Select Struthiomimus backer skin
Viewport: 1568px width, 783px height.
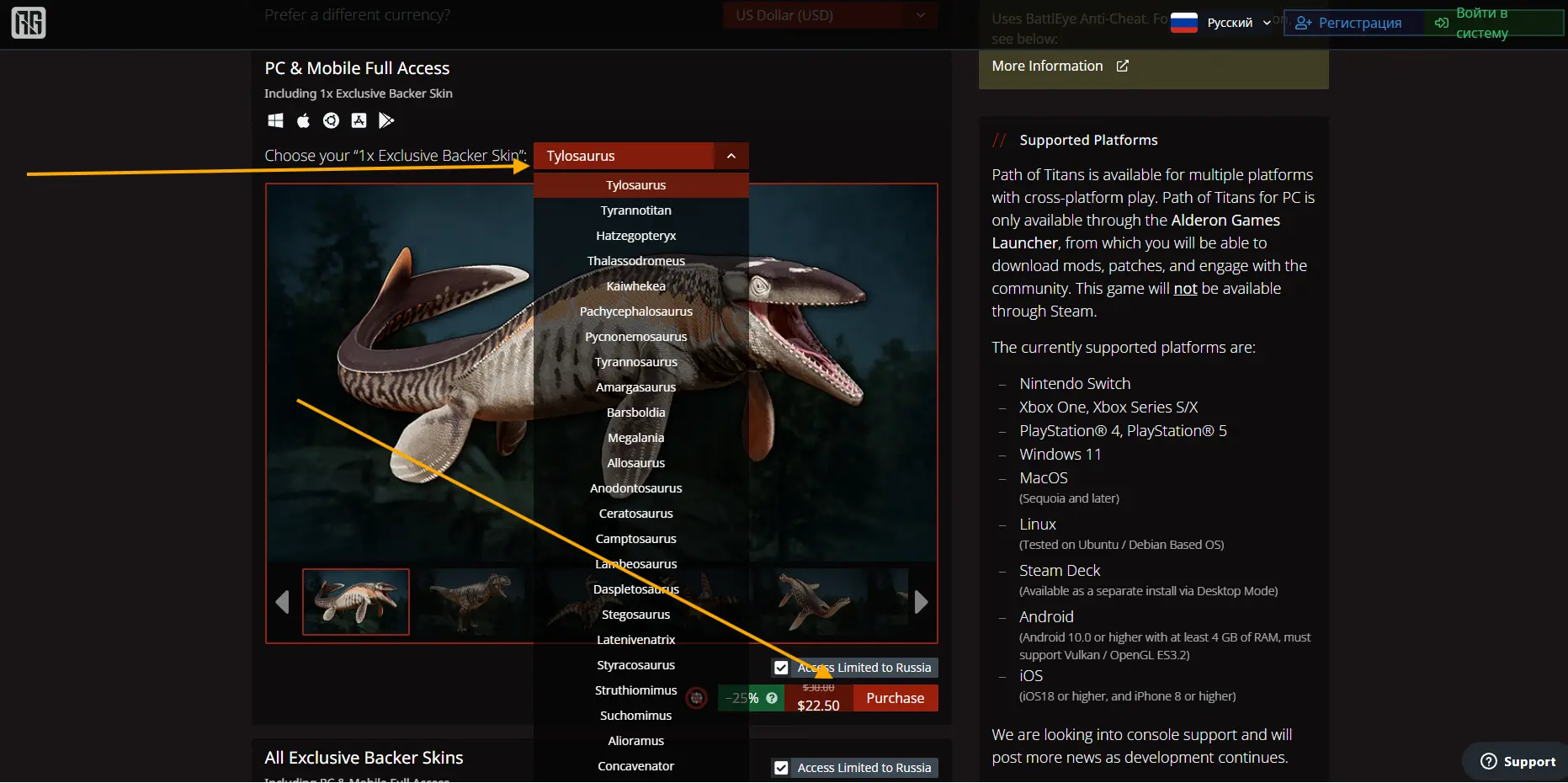tap(641, 690)
